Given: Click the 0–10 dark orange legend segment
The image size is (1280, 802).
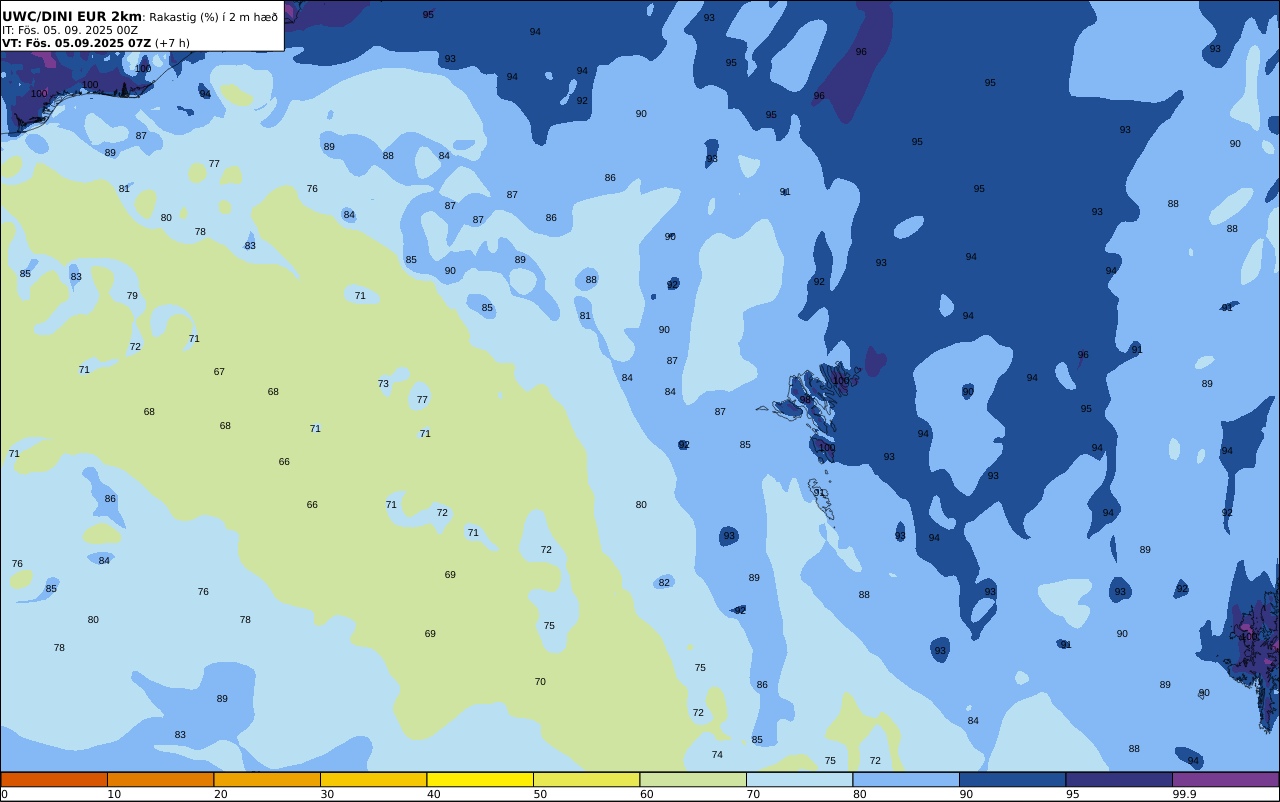Looking at the screenshot, I should (x=54, y=779).
